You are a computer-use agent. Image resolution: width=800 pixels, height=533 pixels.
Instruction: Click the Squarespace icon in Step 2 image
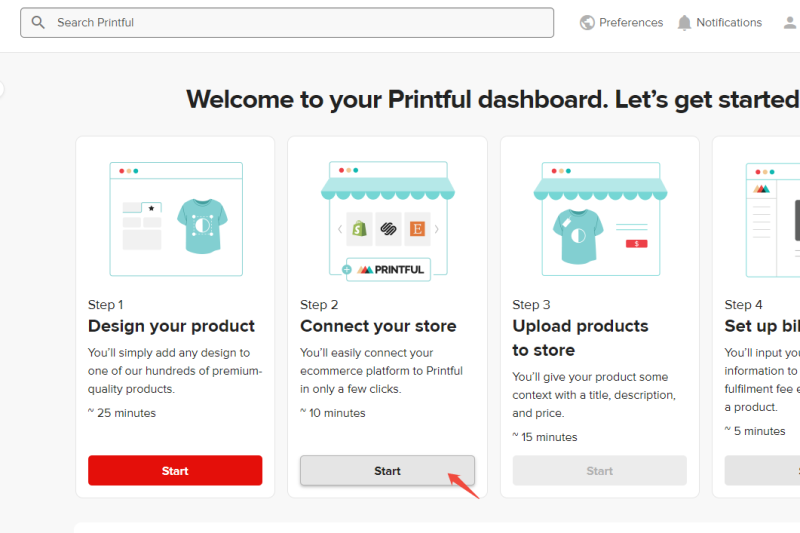(x=388, y=229)
